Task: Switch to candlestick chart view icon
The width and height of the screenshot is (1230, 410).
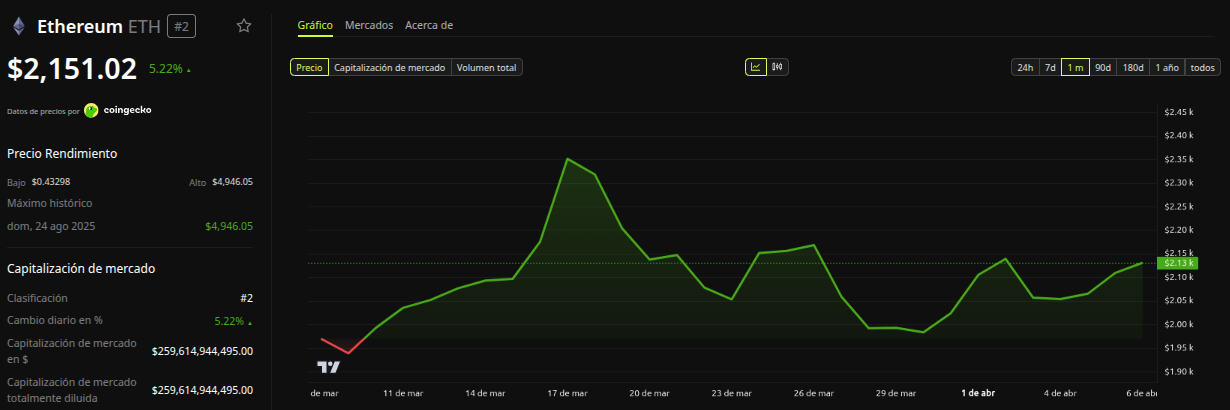Action: click(x=777, y=67)
